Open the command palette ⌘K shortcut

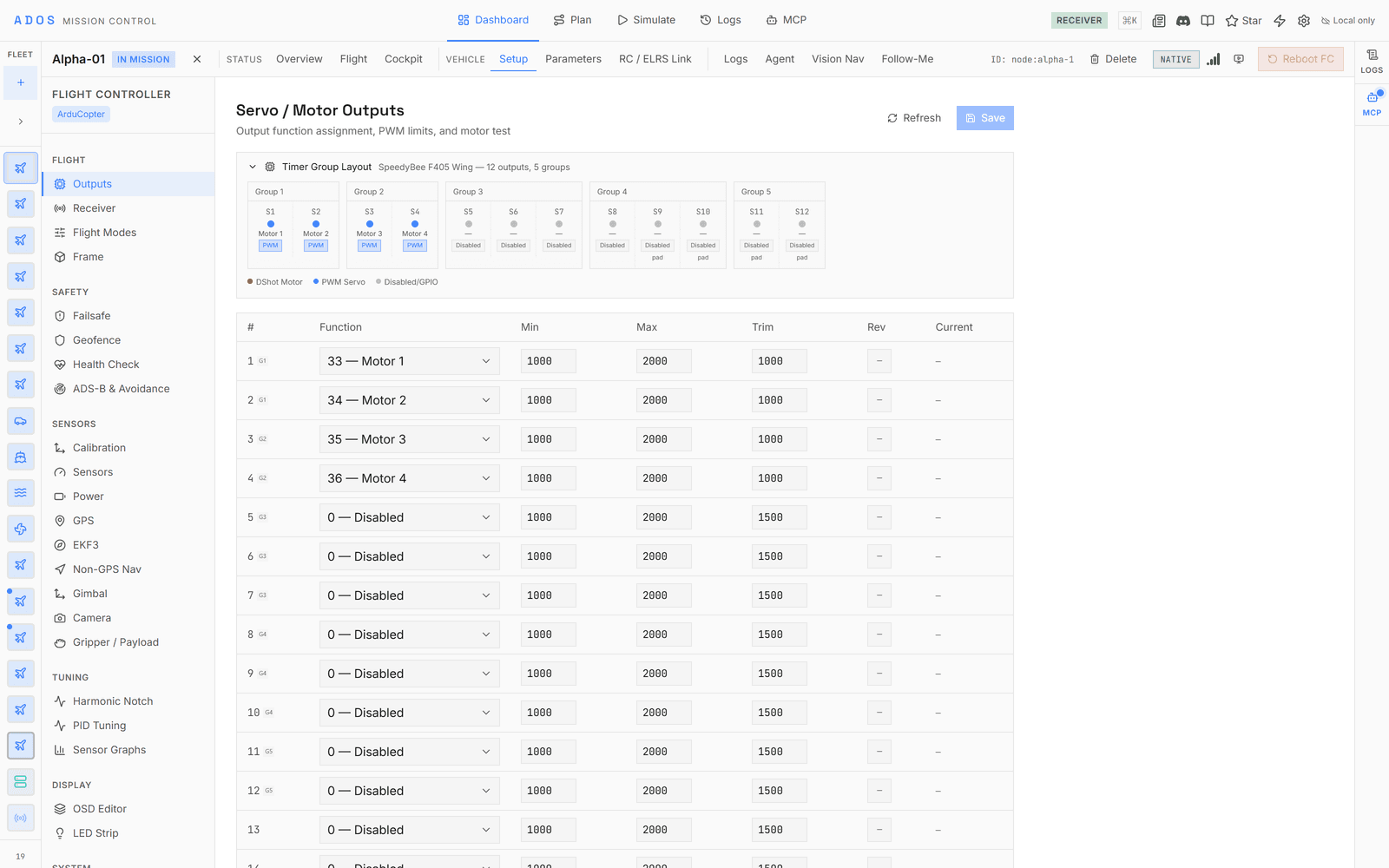(x=1129, y=20)
